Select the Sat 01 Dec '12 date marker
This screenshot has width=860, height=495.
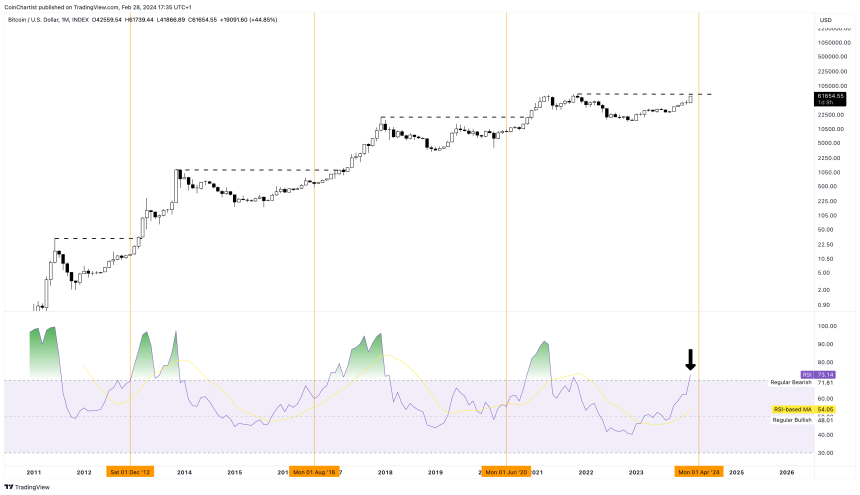click(130, 472)
